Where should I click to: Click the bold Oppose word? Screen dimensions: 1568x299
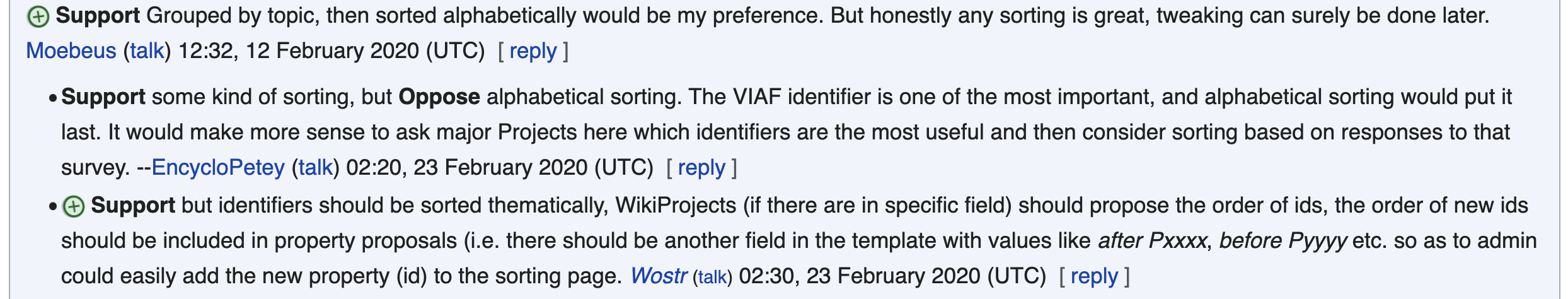click(x=439, y=97)
